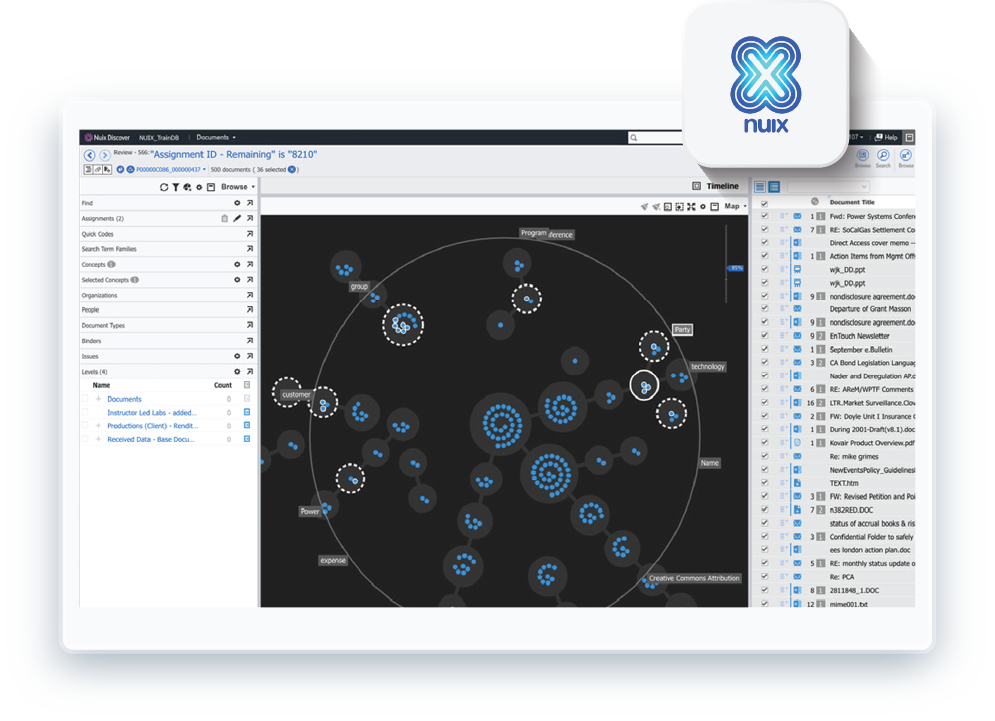Uncheck 'Fwd: Power Systems Confer' document
This screenshot has height=721, width=995.
765,216
